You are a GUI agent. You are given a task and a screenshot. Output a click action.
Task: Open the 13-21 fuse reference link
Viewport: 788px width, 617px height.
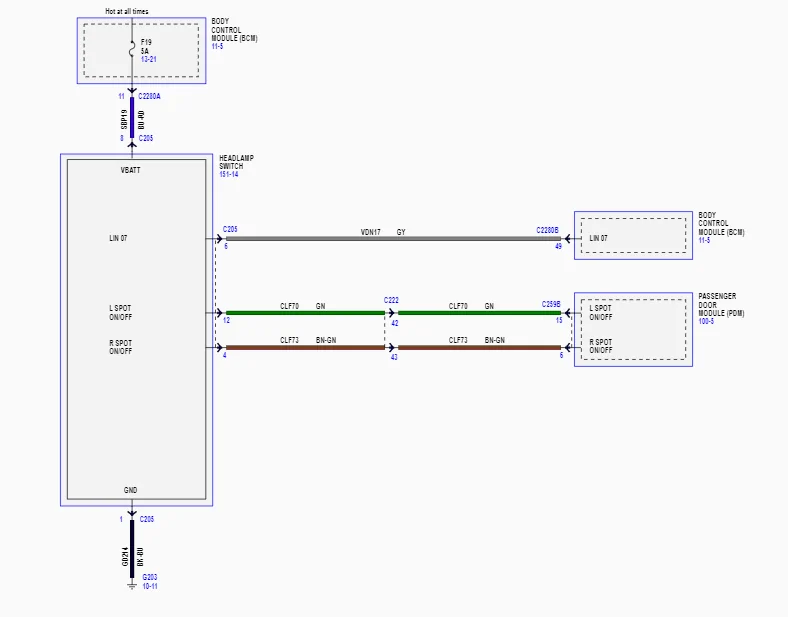149,59
